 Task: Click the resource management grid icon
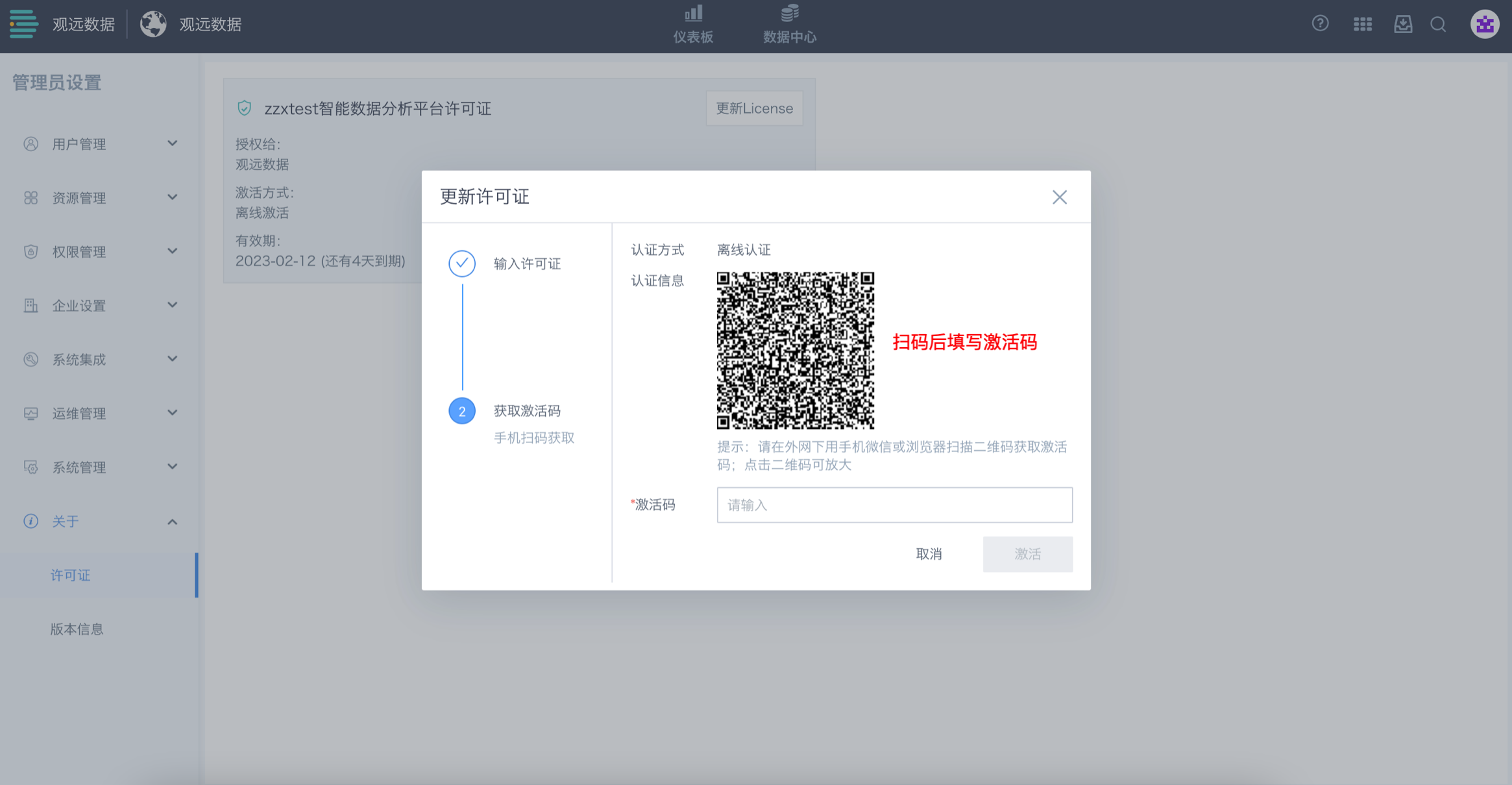[x=30, y=198]
